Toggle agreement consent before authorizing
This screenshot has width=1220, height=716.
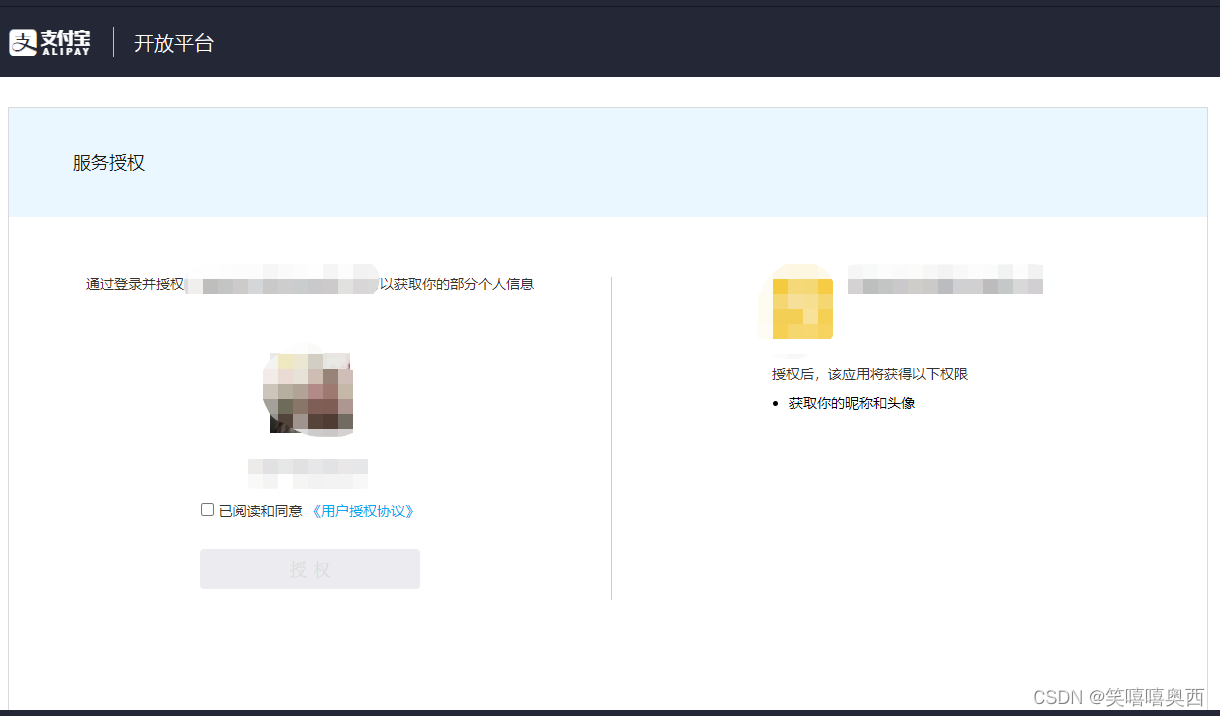[206, 510]
